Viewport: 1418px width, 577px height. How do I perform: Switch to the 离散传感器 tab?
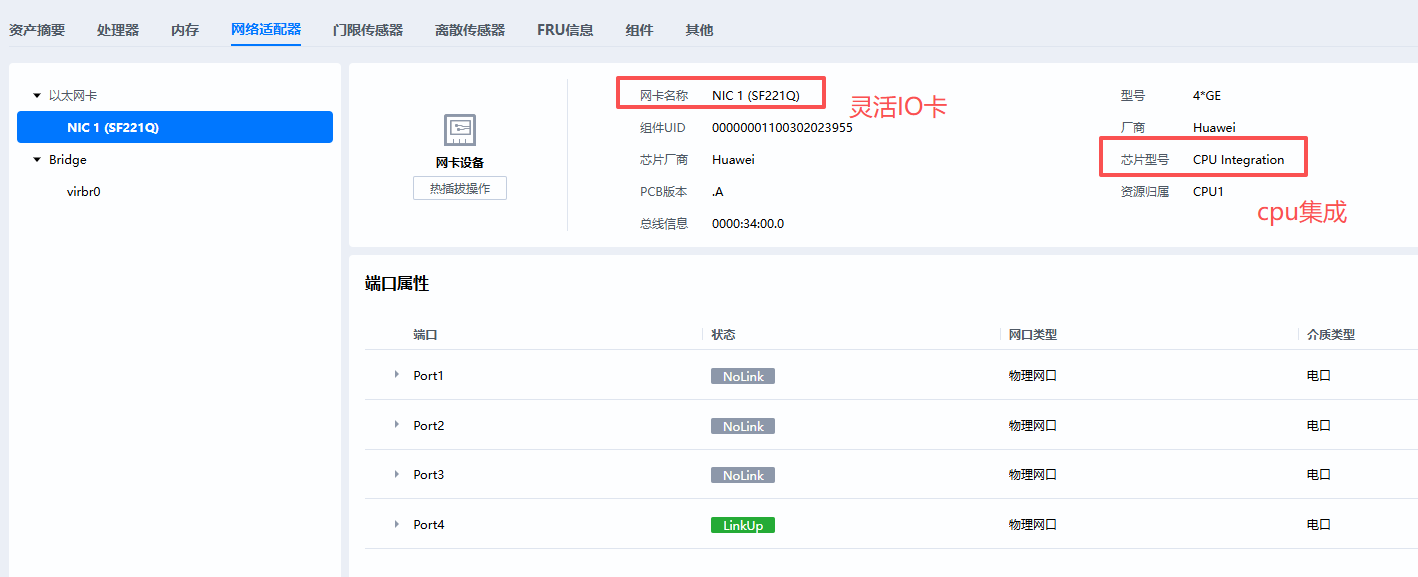(470, 30)
